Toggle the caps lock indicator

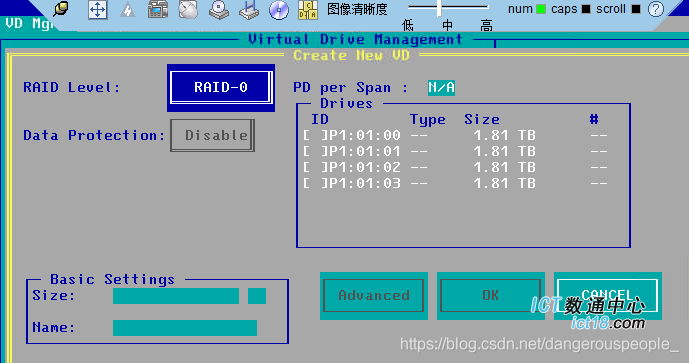coord(586,9)
